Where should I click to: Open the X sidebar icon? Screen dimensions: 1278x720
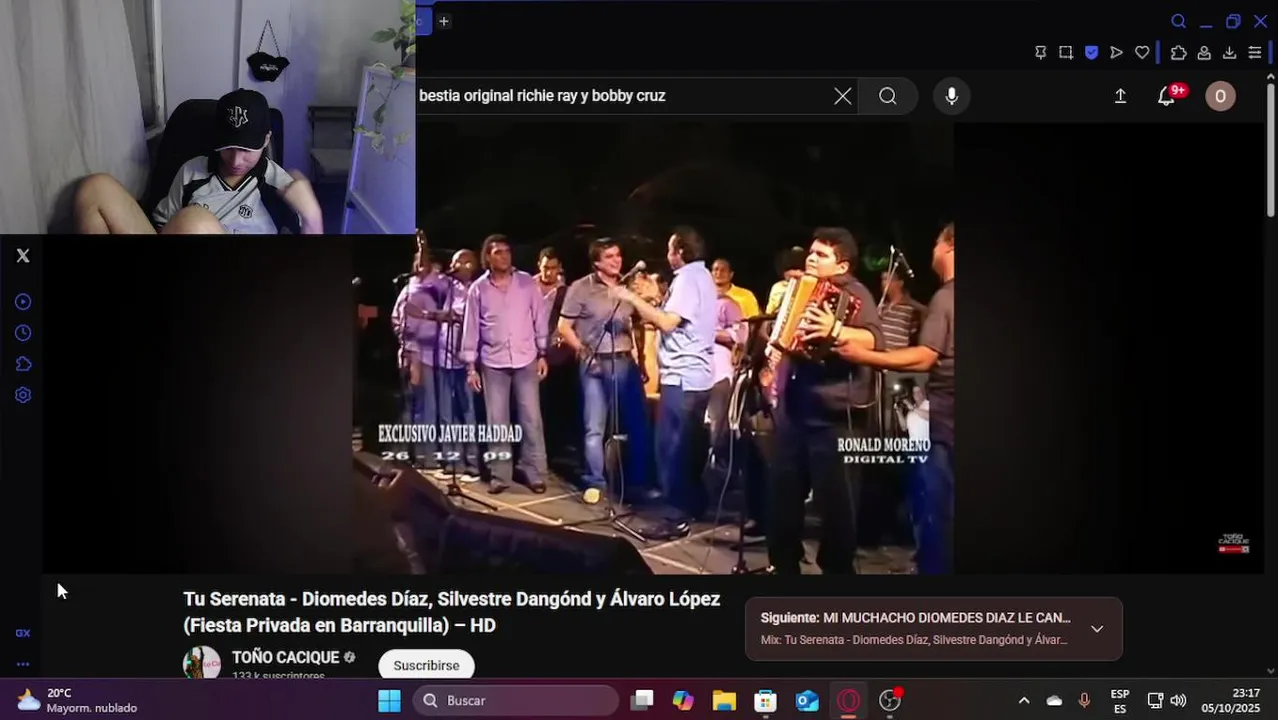tap(23, 256)
